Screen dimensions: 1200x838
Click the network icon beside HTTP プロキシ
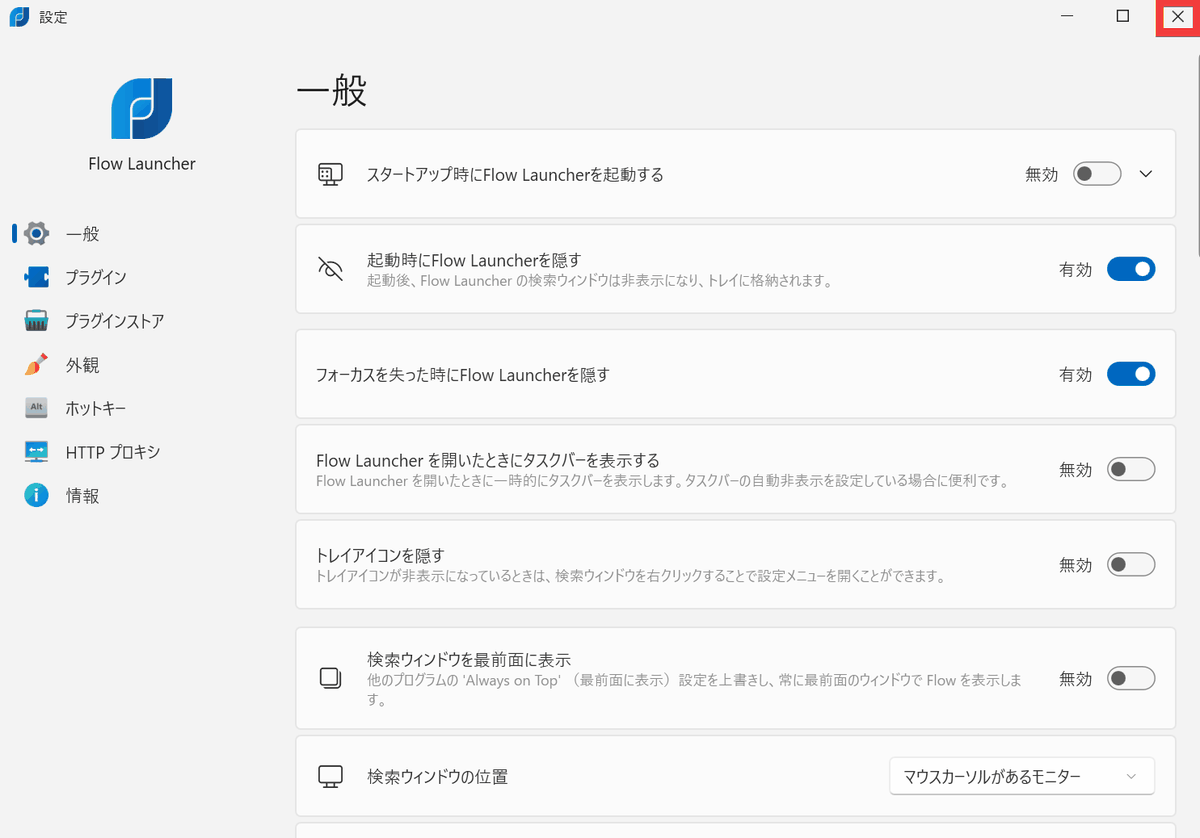coord(36,452)
